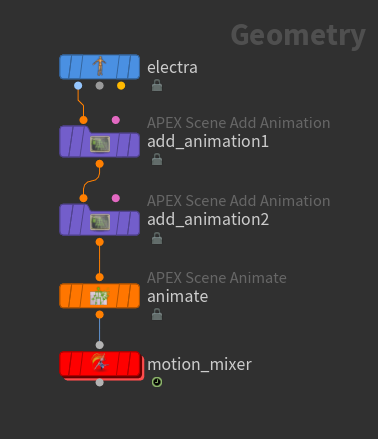Click the add_animation2 node name label
The height and width of the screenshot is (439, 378).
coord(208,220)
